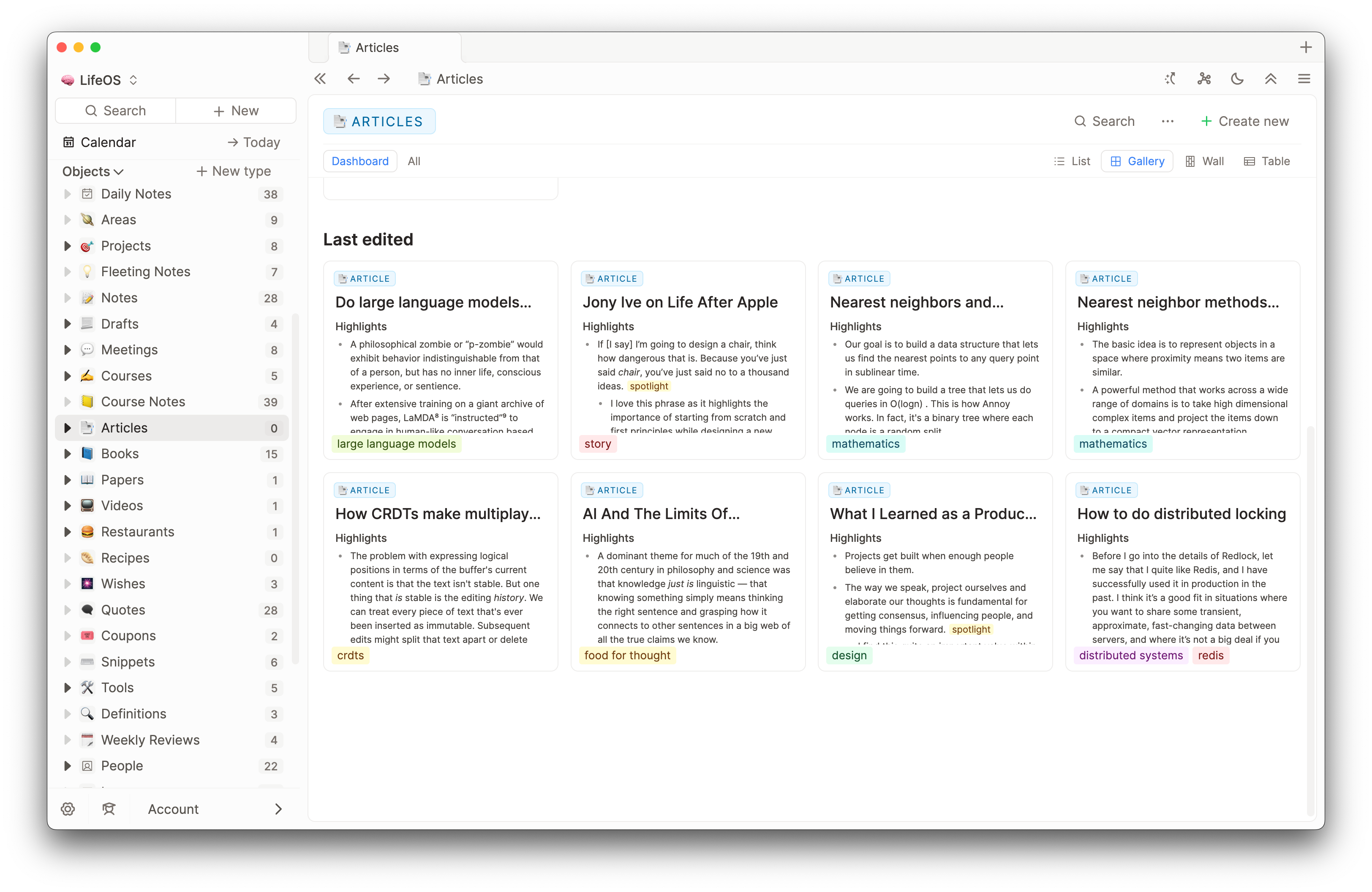Collapse the sidebar using the double-chevron icon

pyautogui.click(x=320, y=79)
